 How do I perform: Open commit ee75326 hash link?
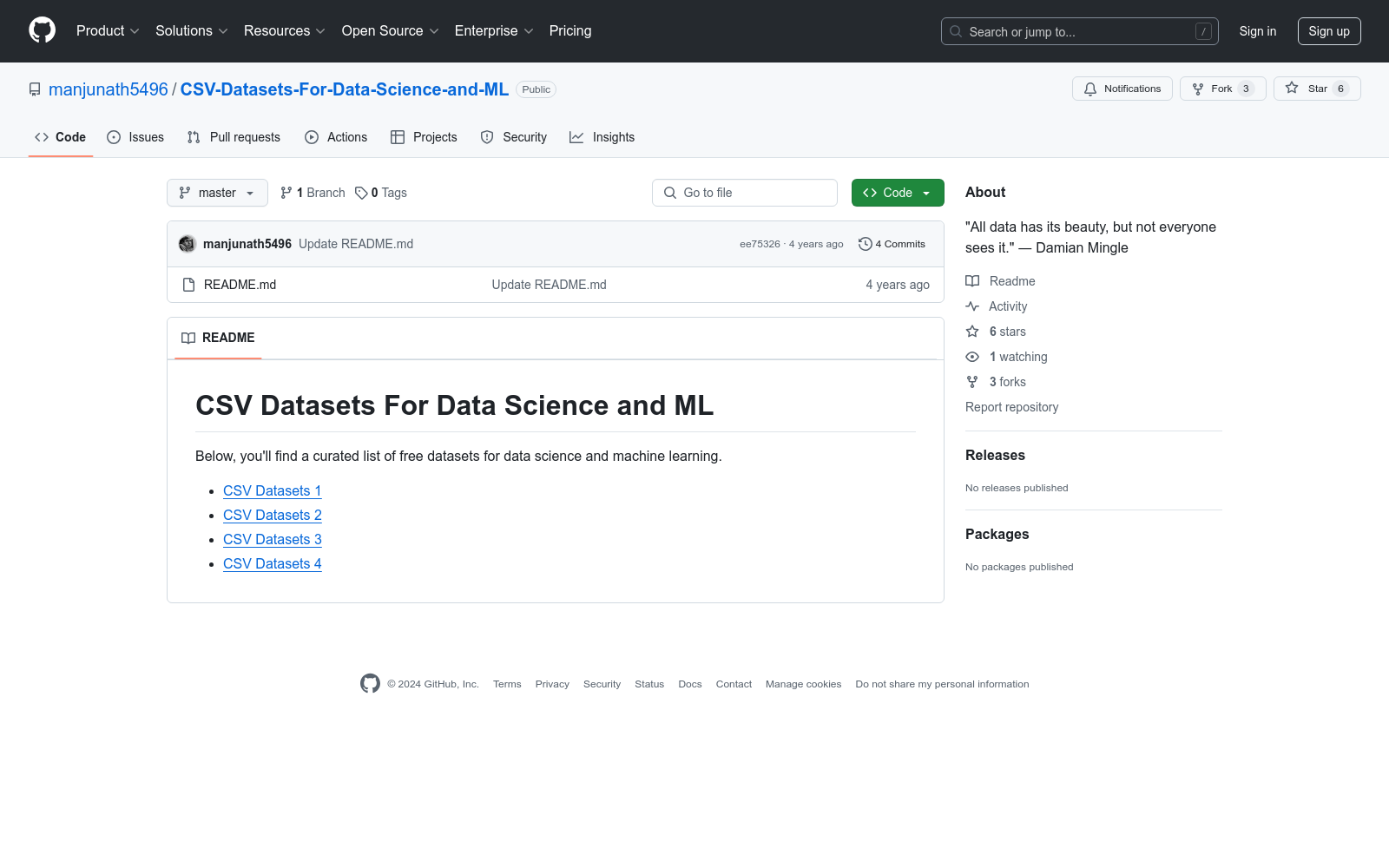760,244
